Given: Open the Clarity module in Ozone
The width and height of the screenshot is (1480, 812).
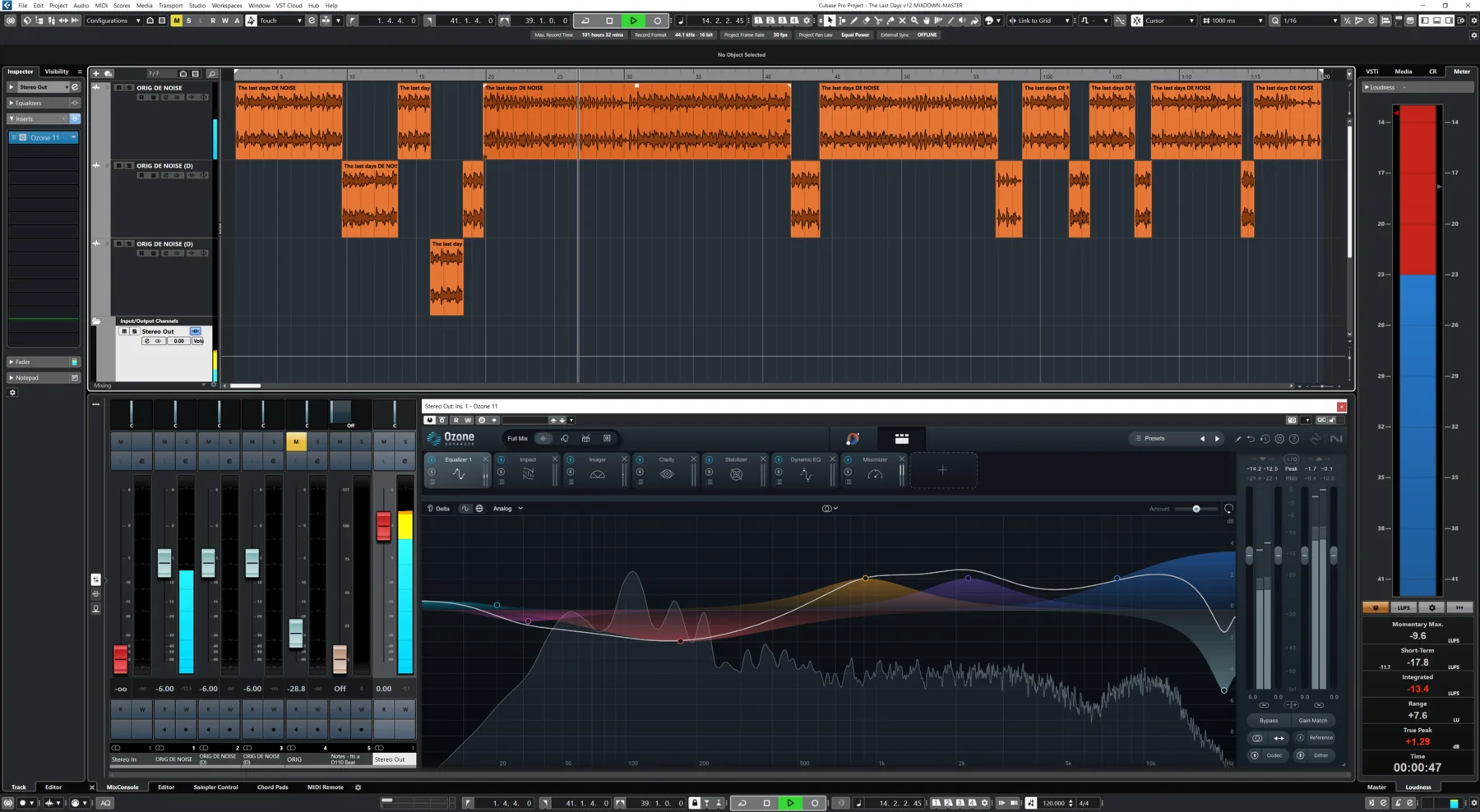Looking at the screenshot, I should click(666, 459).
